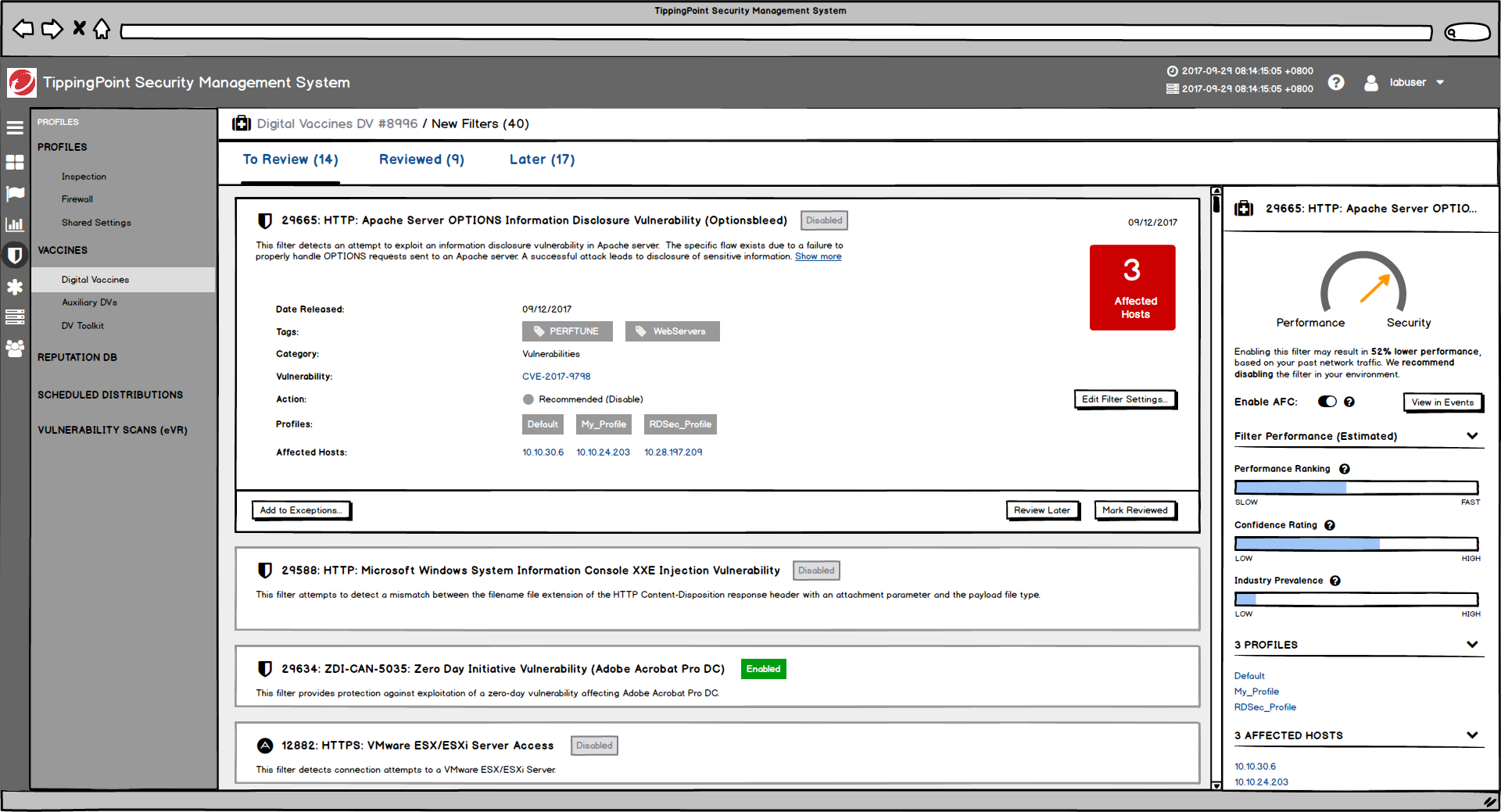
Task: Toggle the Enable AFC switch
Action: click(x=1327, y=402)
